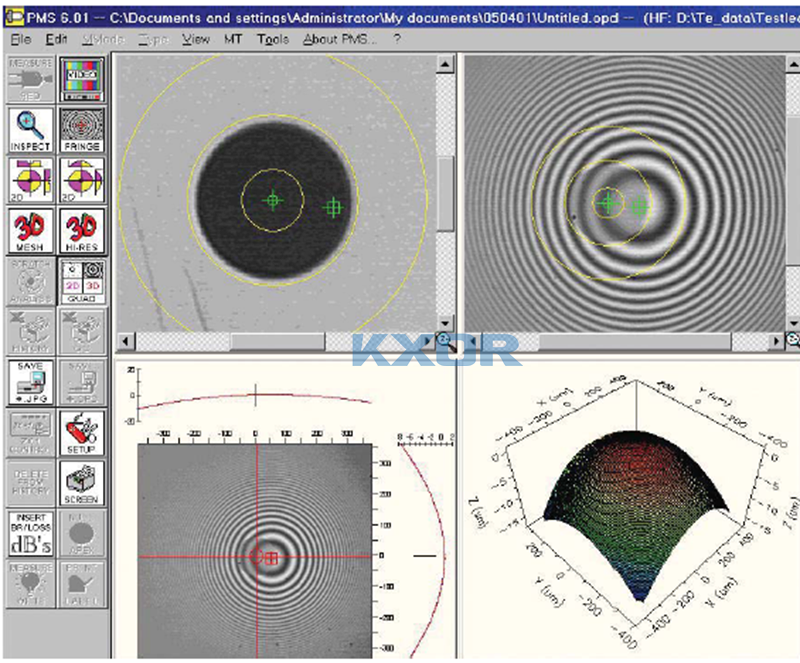
Task: Click the video pane's horizontal scrollbar left arrow
Action: [x=126, y=341]
